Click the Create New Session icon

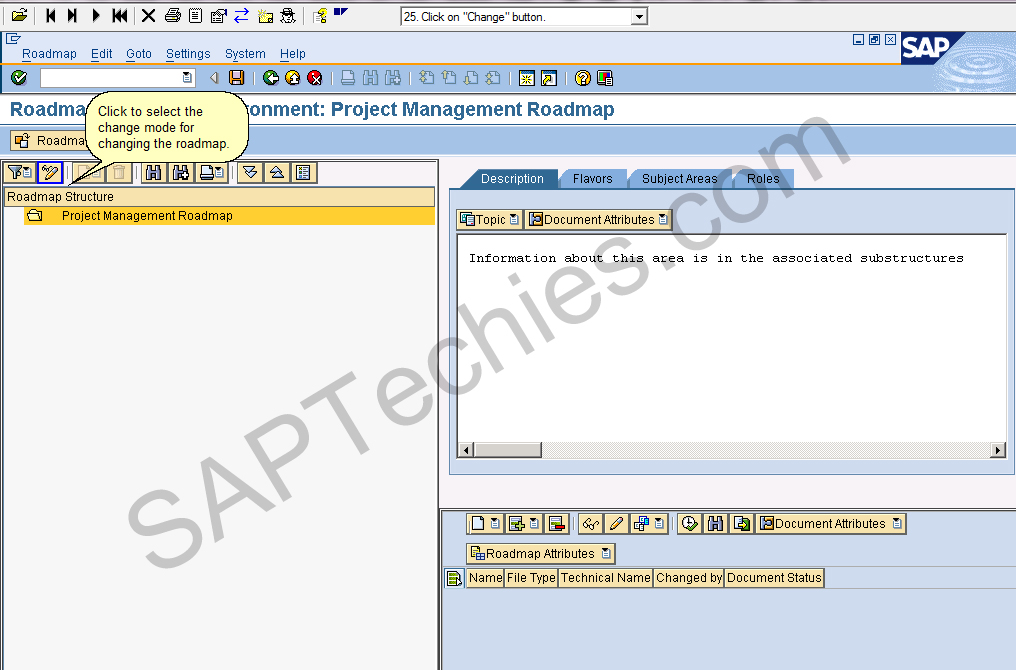tap(527, 78)
